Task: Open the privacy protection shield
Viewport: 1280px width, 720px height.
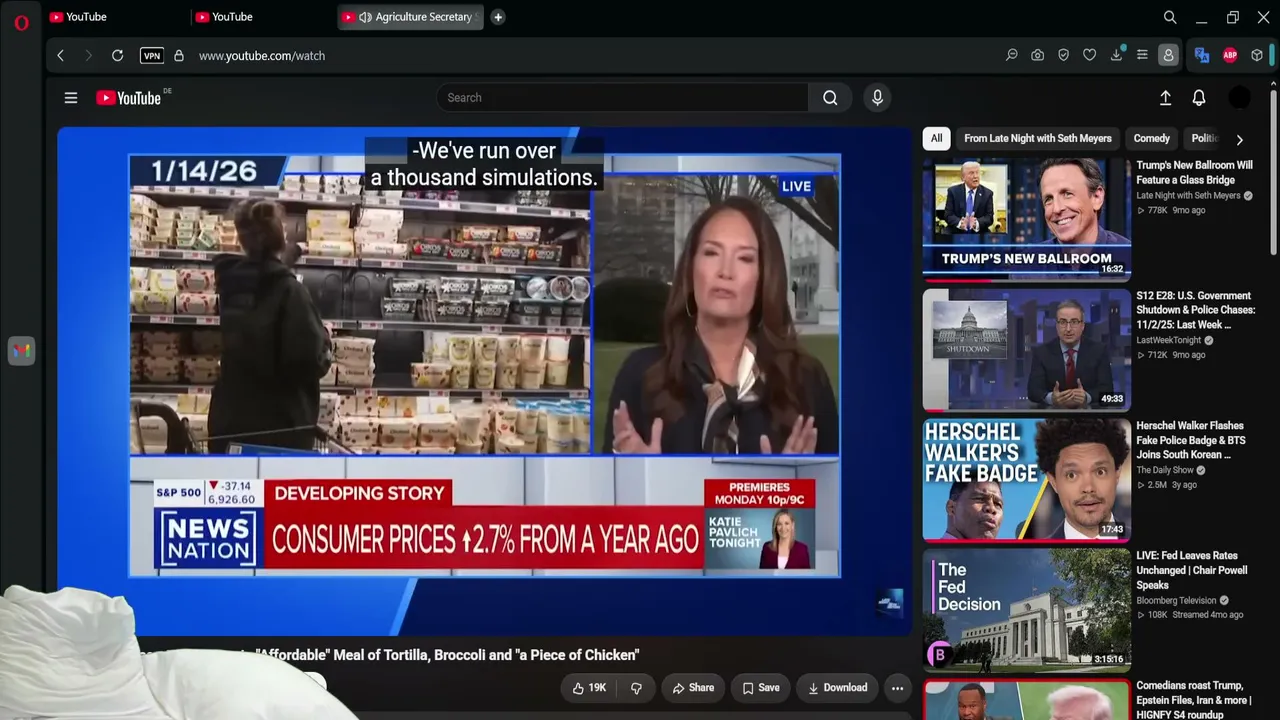Action: [x=1064, y=56]
